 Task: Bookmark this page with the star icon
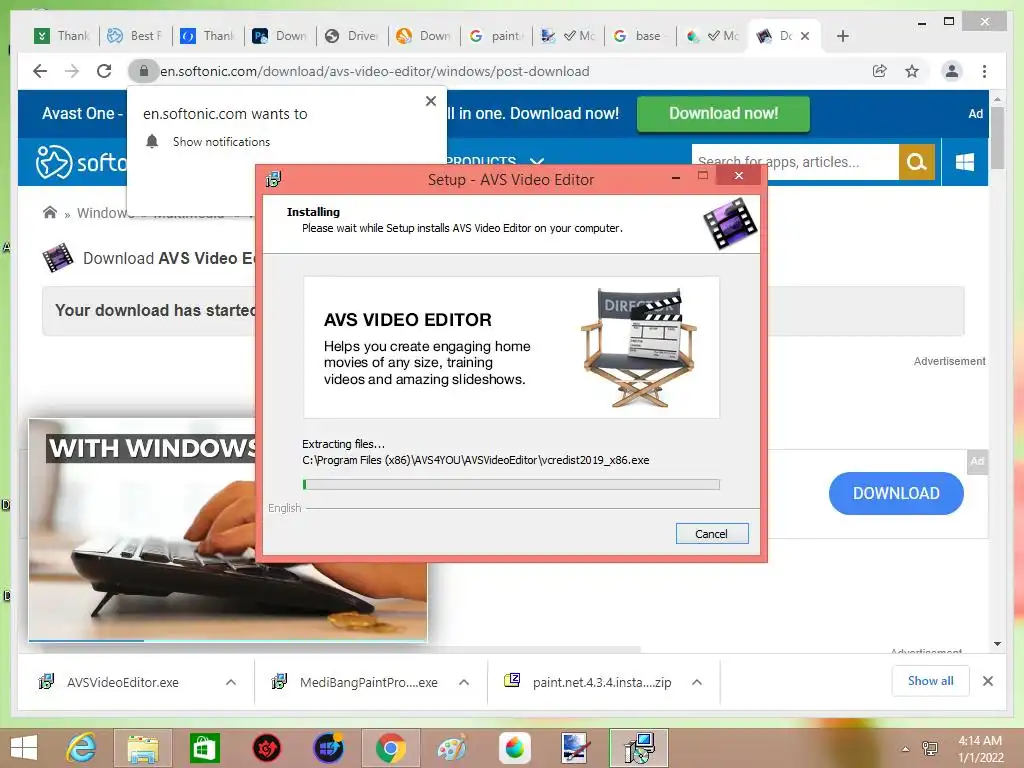coord(912,71)
